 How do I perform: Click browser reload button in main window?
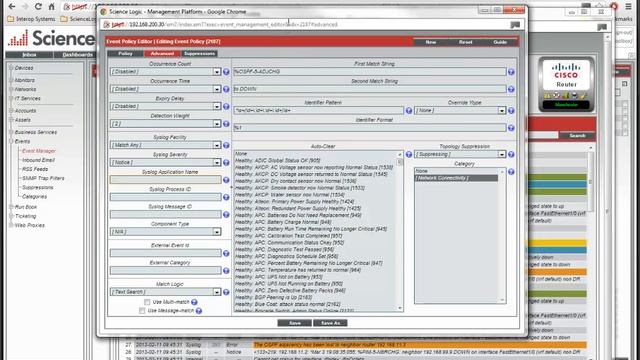pyautogui.click(x=38, y=7)
